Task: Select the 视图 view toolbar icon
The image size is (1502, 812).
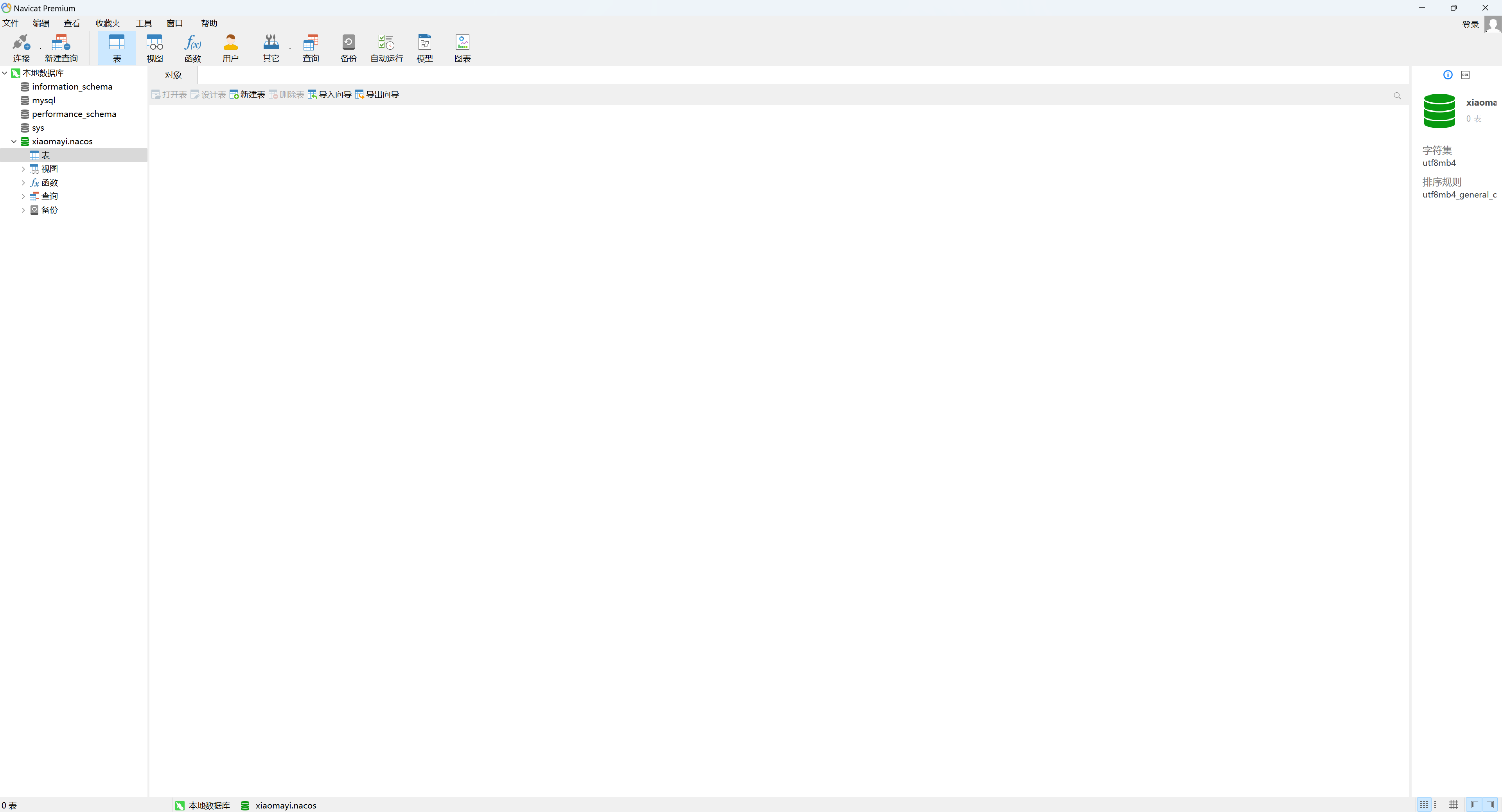Action: point(155,48)
